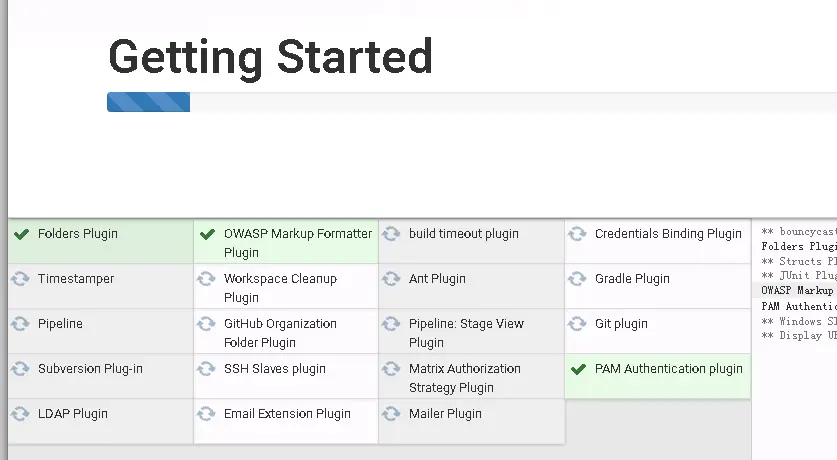The width and height of the screenshot is (837, 460).
Task: Click the refresh icon beside Git plugin
Action: point(577,324)
